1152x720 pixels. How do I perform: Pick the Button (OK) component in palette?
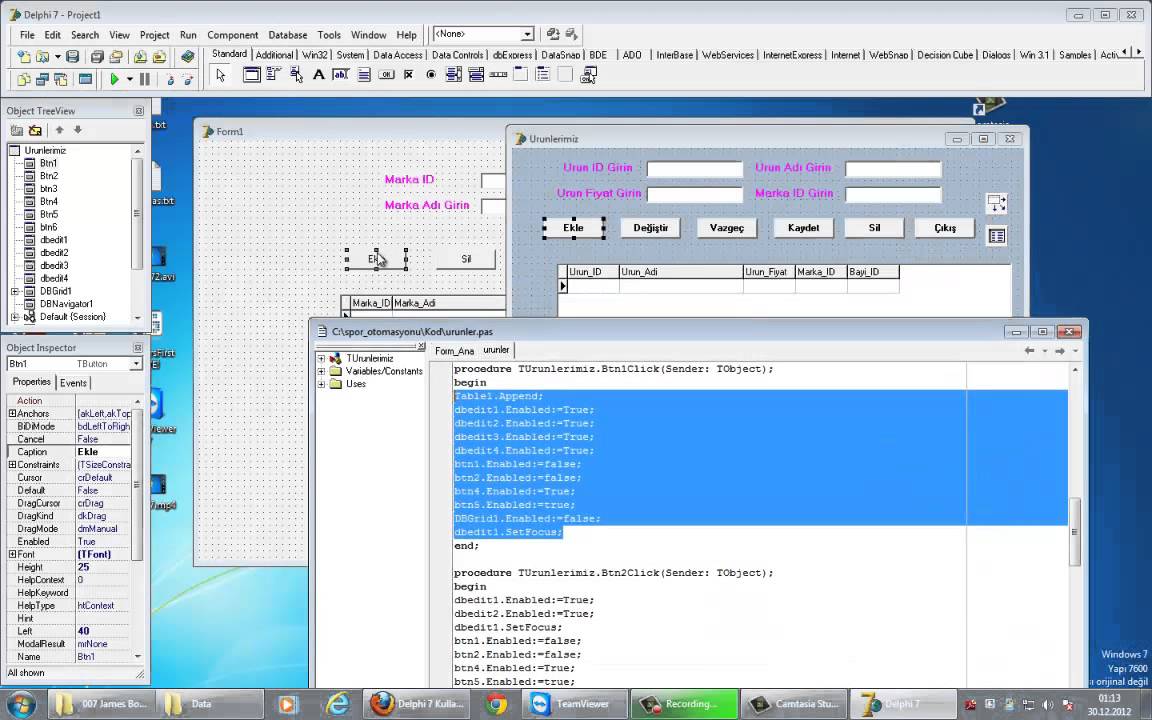tap(386, 74)
